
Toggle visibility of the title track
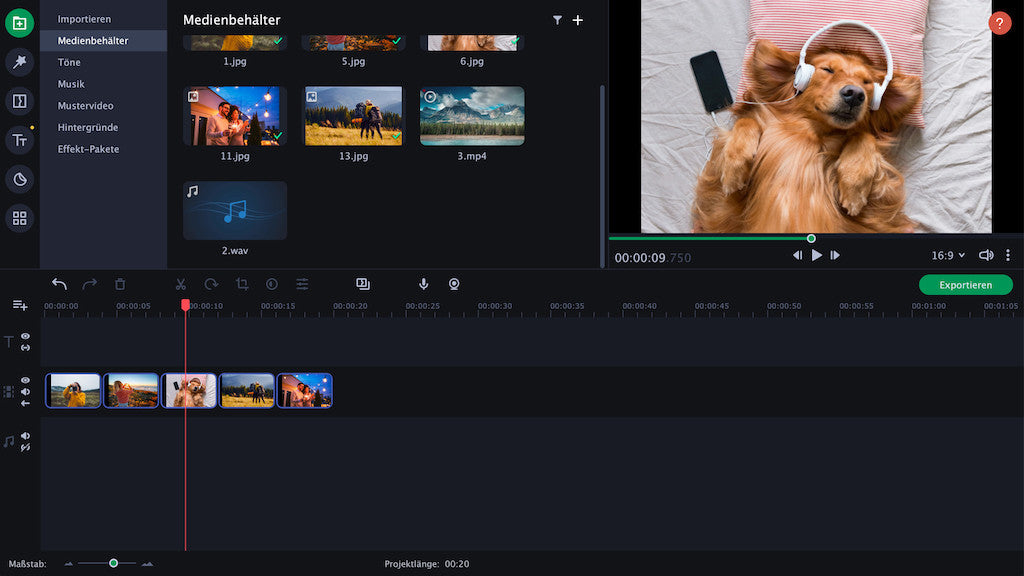coord(25,337)
